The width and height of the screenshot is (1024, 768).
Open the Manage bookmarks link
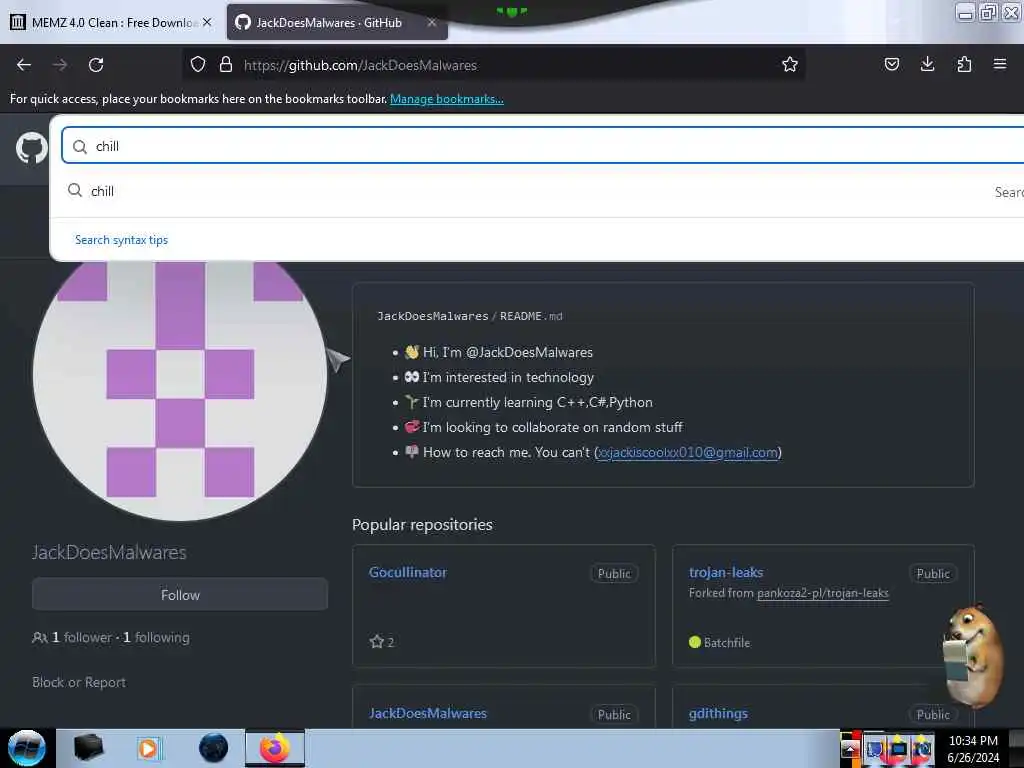pyautogui.click(x=447, y=99)
